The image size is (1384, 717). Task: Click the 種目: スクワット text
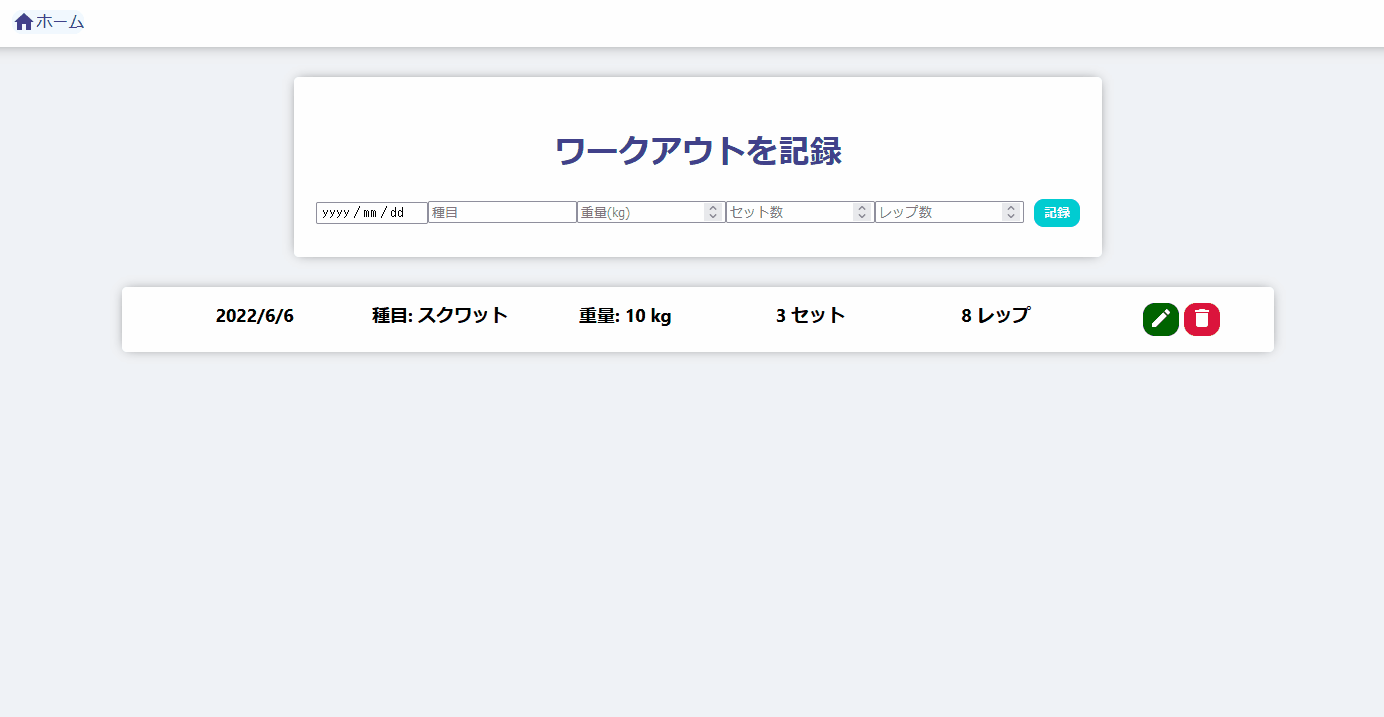point(440,316)
